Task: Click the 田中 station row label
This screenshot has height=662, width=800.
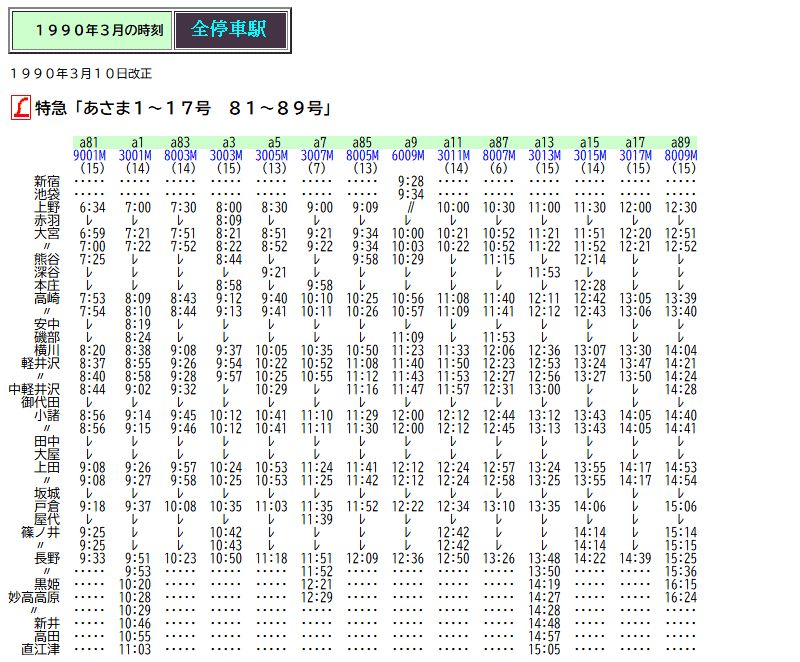Action: click(x=47, y=442)
